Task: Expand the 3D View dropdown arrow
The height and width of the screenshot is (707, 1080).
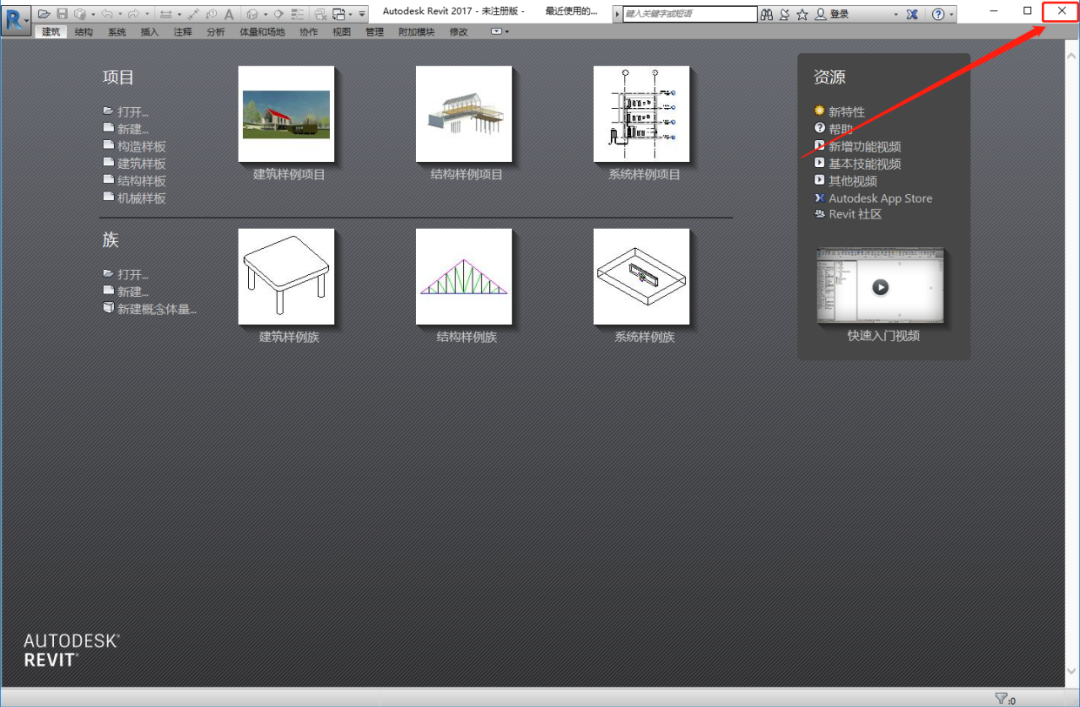Action: [266, 14]
